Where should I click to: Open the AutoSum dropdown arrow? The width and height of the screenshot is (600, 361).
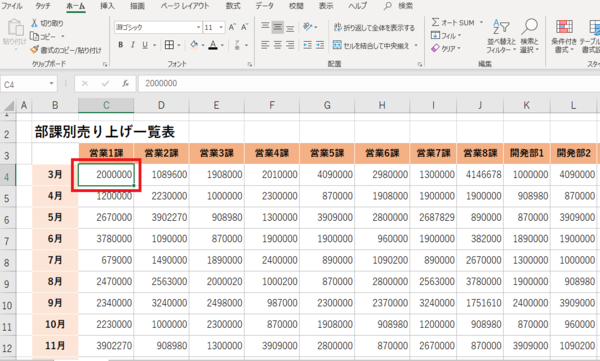tap(481, 22)
